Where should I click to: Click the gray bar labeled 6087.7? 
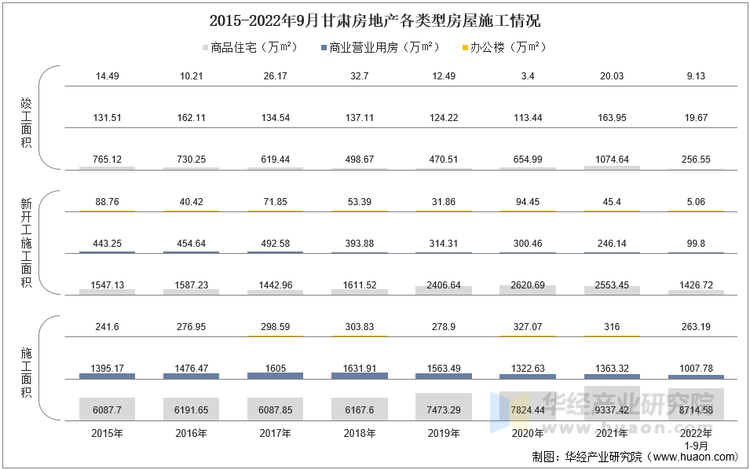coord(107,409)
